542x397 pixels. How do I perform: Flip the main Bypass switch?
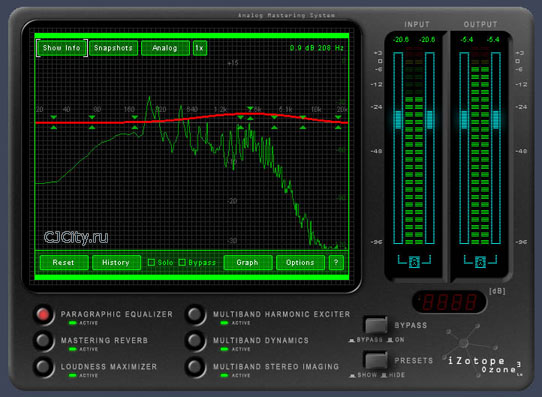click(376, 325)
